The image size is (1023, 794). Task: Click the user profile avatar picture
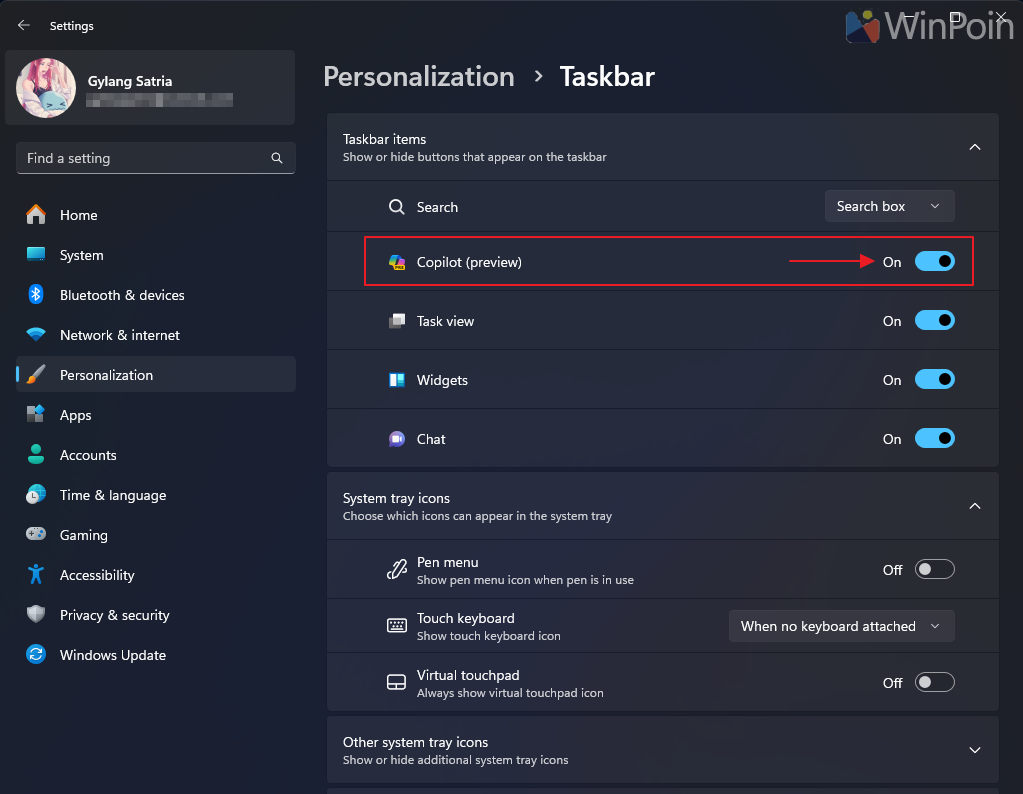46,87
